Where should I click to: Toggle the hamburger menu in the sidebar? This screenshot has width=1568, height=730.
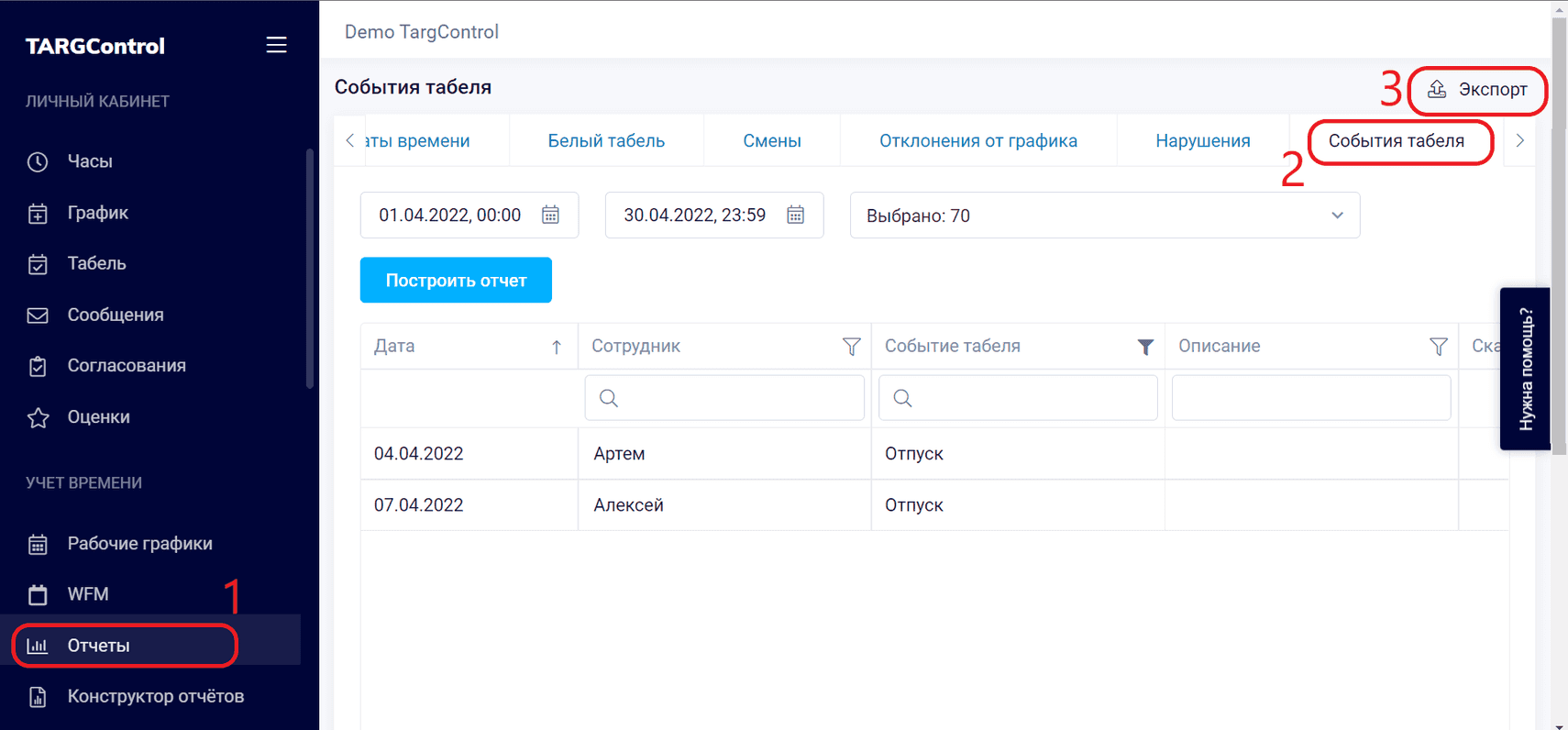(276, 45)
